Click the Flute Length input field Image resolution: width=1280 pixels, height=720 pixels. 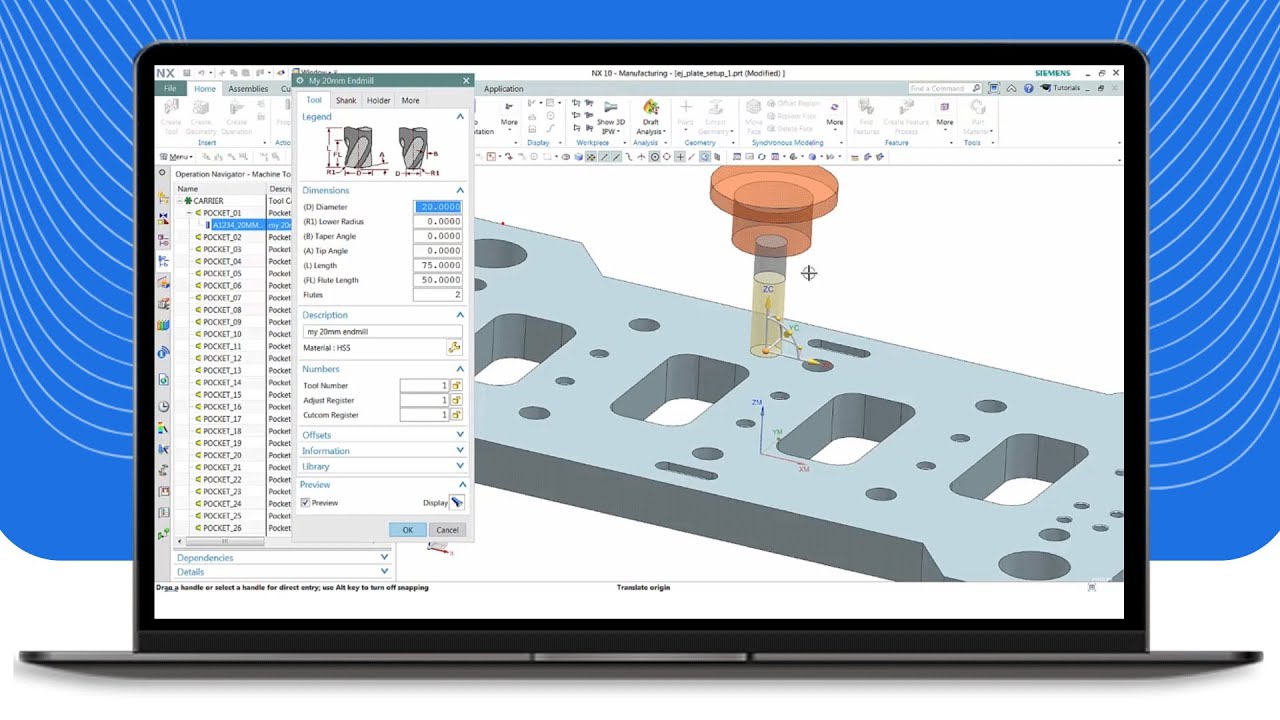pyautogui.click(x=438, y=280)
